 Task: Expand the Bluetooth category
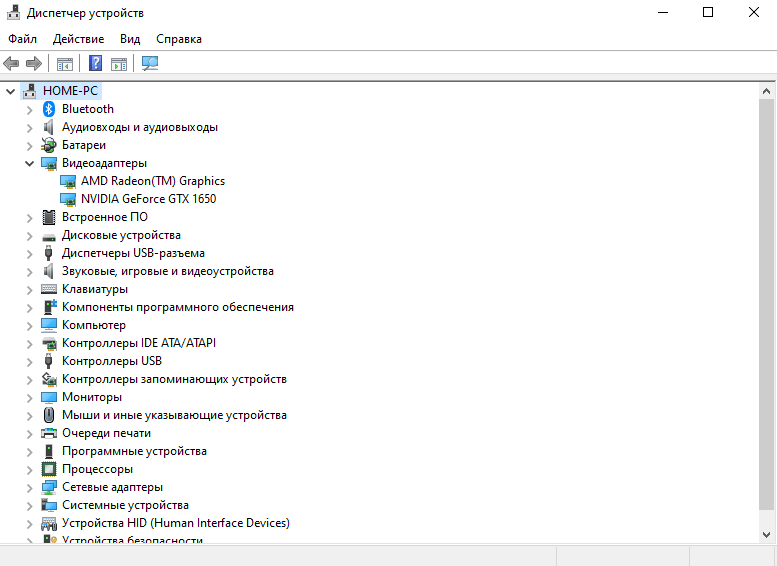point(30,110)
